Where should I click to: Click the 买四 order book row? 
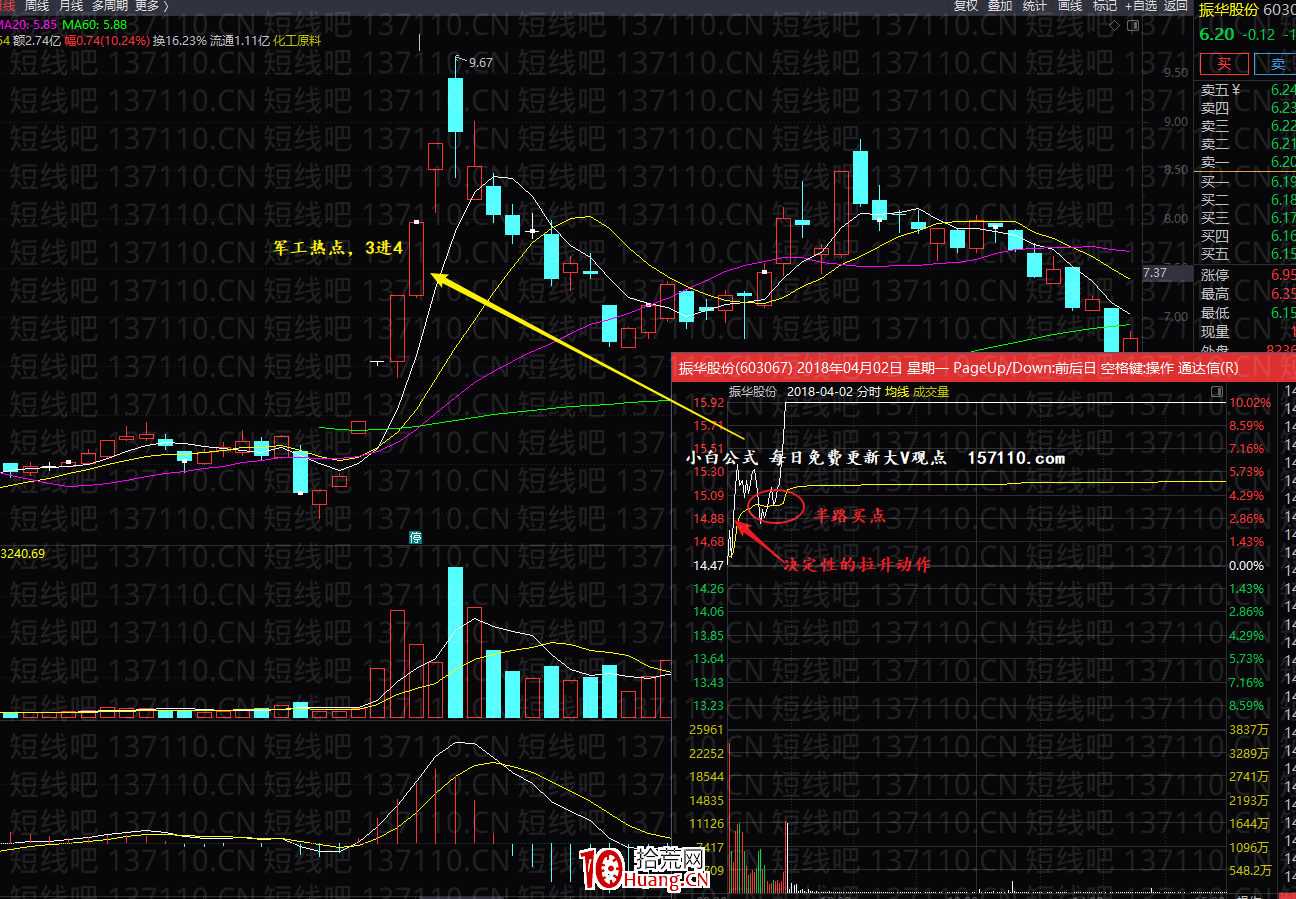1247,236
